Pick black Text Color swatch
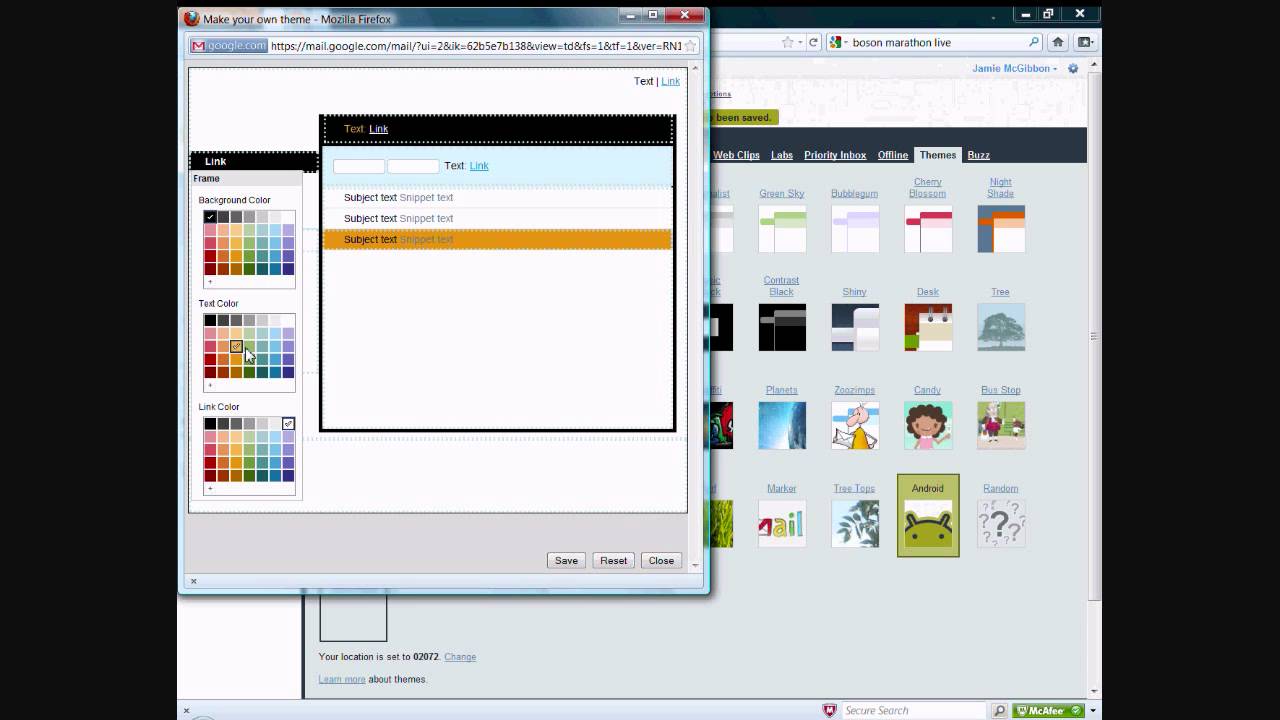Viewport: 1280px width, 720px height. click(x=210, y=321)
